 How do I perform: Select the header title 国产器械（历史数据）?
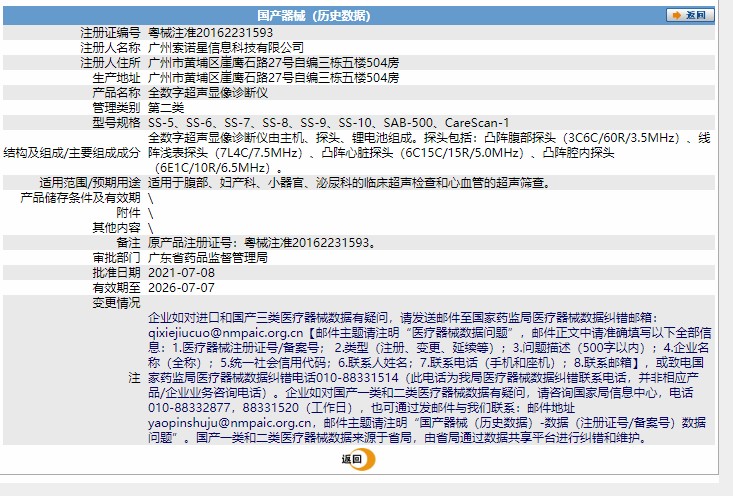point(314,16)
